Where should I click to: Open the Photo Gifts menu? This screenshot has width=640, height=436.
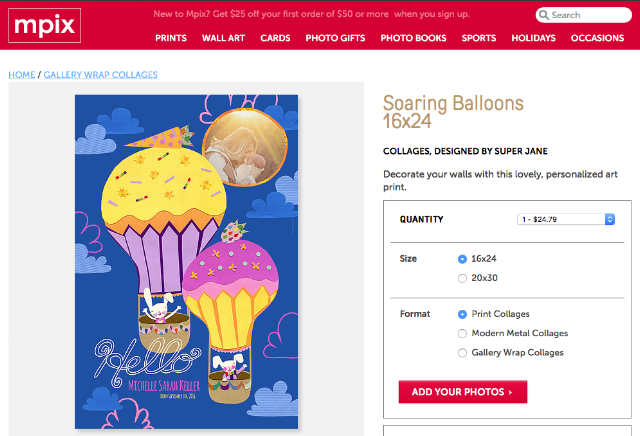[335, 38]
